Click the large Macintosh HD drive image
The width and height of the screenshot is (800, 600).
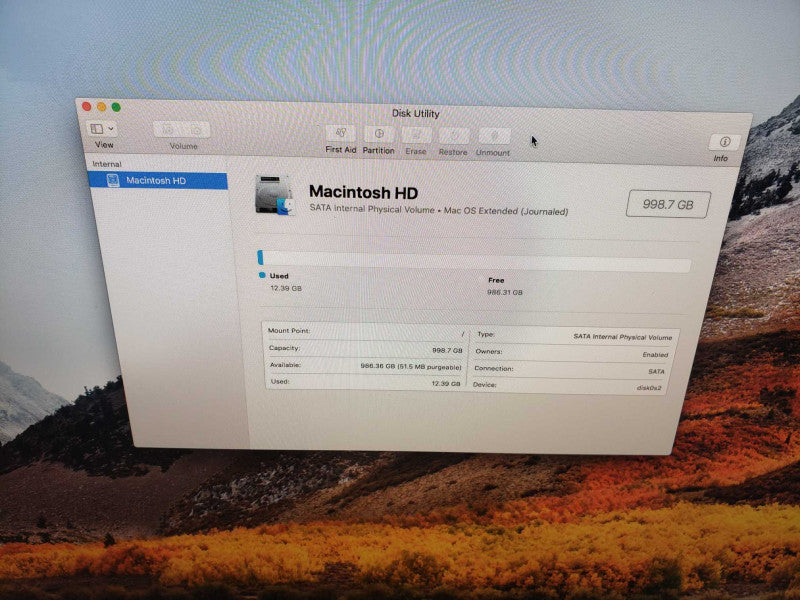coord(275,194)
